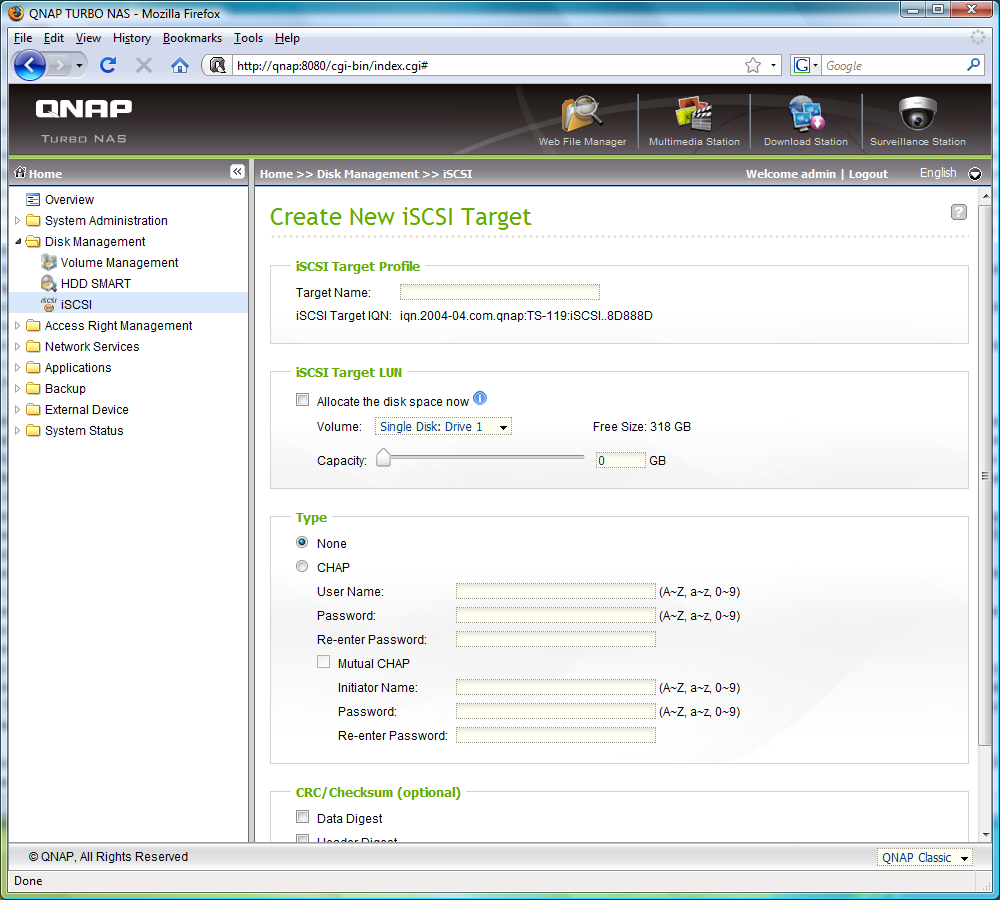Click the Capacity slider handle
This screenshot has width=1000, height=900.
[x=383, y=457]
